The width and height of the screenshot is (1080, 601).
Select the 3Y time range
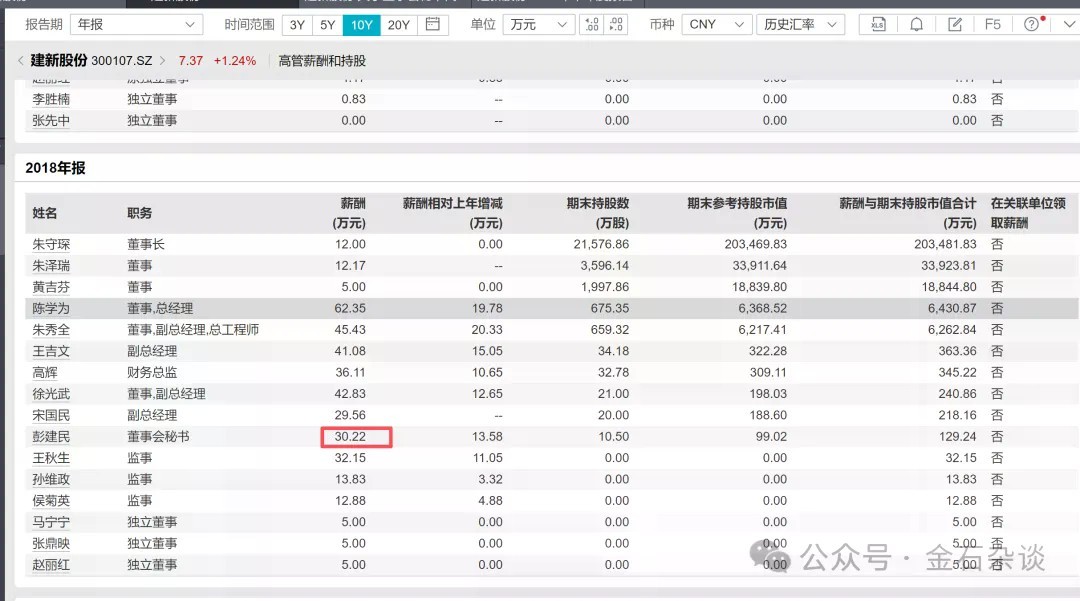point(297,25)
